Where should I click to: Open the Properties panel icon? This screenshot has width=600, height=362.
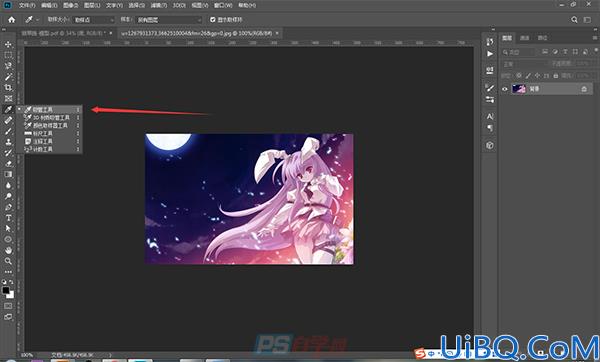[490, 70]
